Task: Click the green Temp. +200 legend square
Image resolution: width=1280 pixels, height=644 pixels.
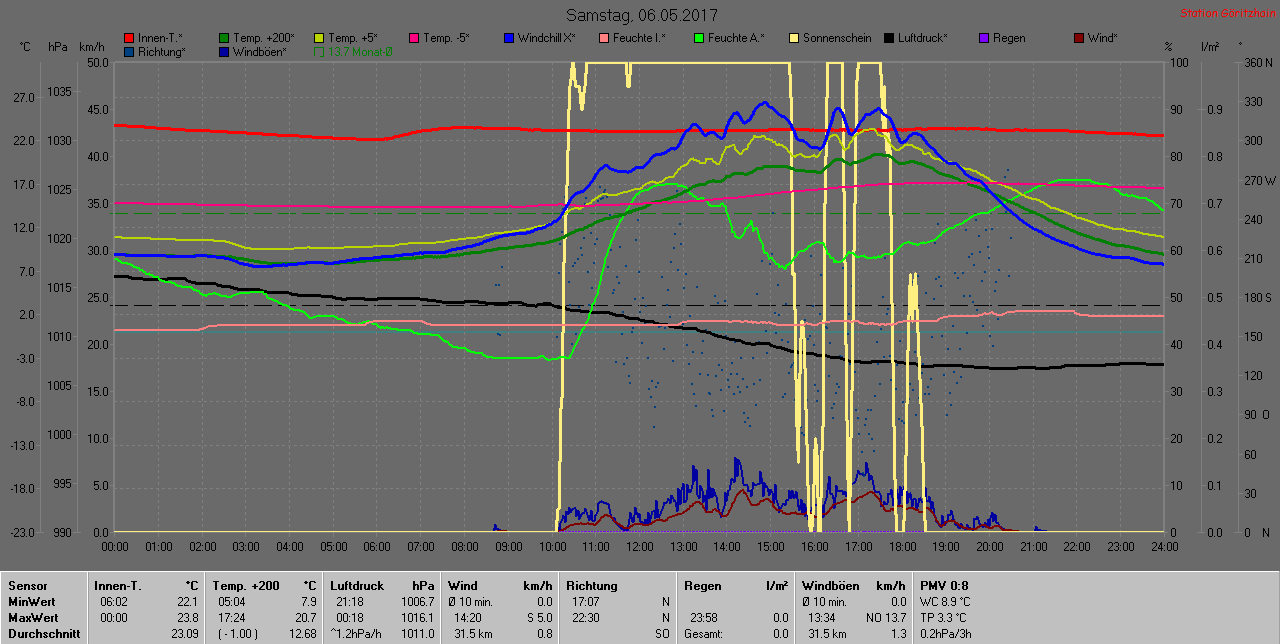Action: tap(224, 38)
